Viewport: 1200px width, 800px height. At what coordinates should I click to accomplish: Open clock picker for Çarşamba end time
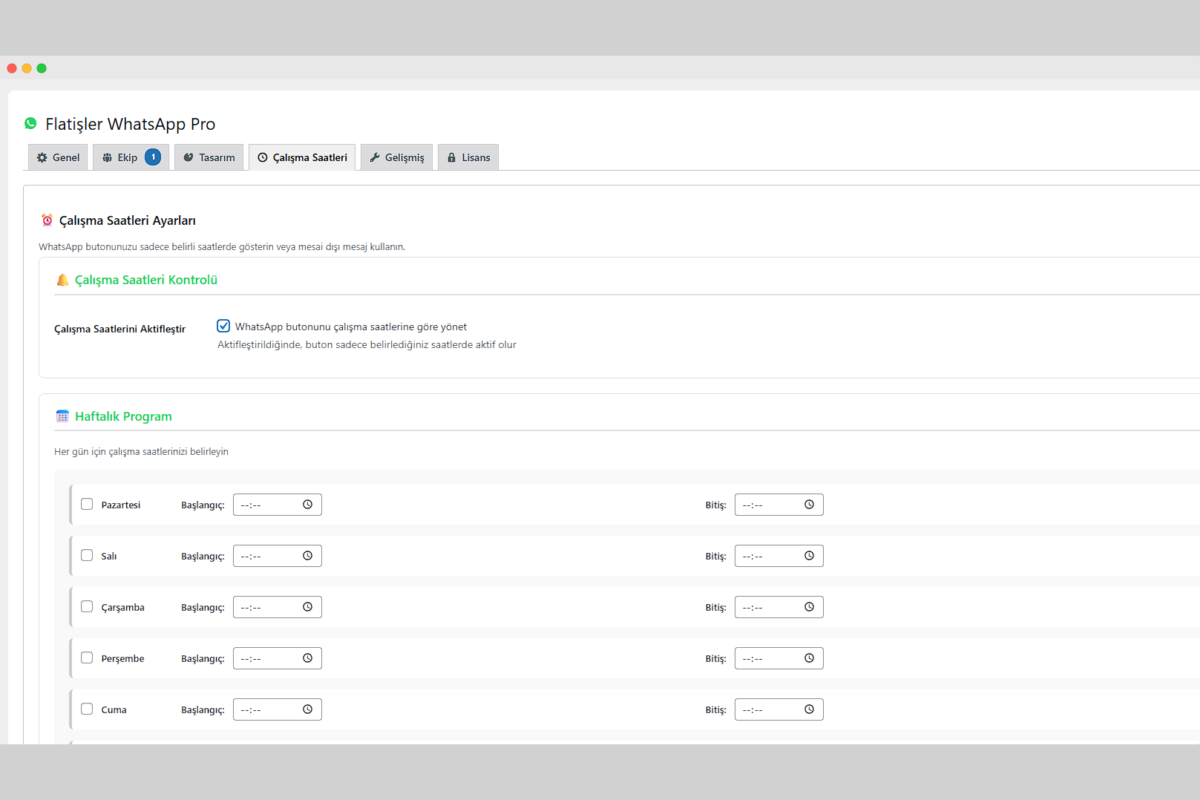click(x=809, y=607)
